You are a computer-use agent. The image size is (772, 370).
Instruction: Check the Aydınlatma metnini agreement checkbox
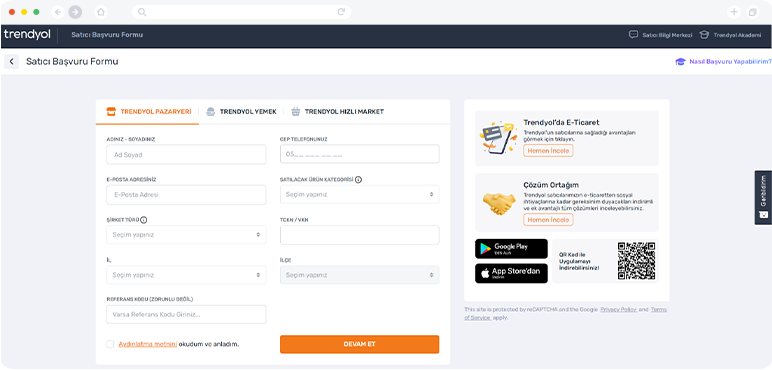pyautogui.click(x=110, y=344)
